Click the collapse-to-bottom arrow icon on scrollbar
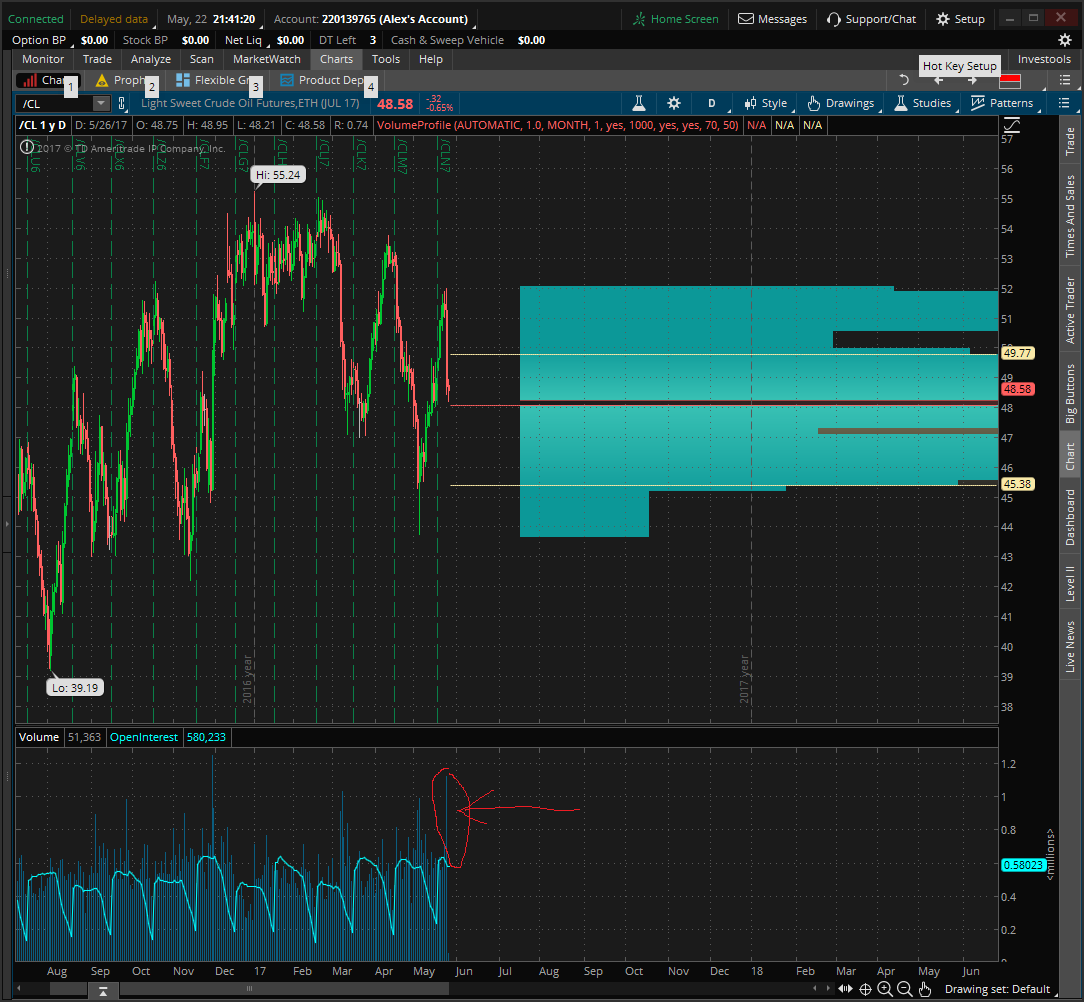 point(103,992)
